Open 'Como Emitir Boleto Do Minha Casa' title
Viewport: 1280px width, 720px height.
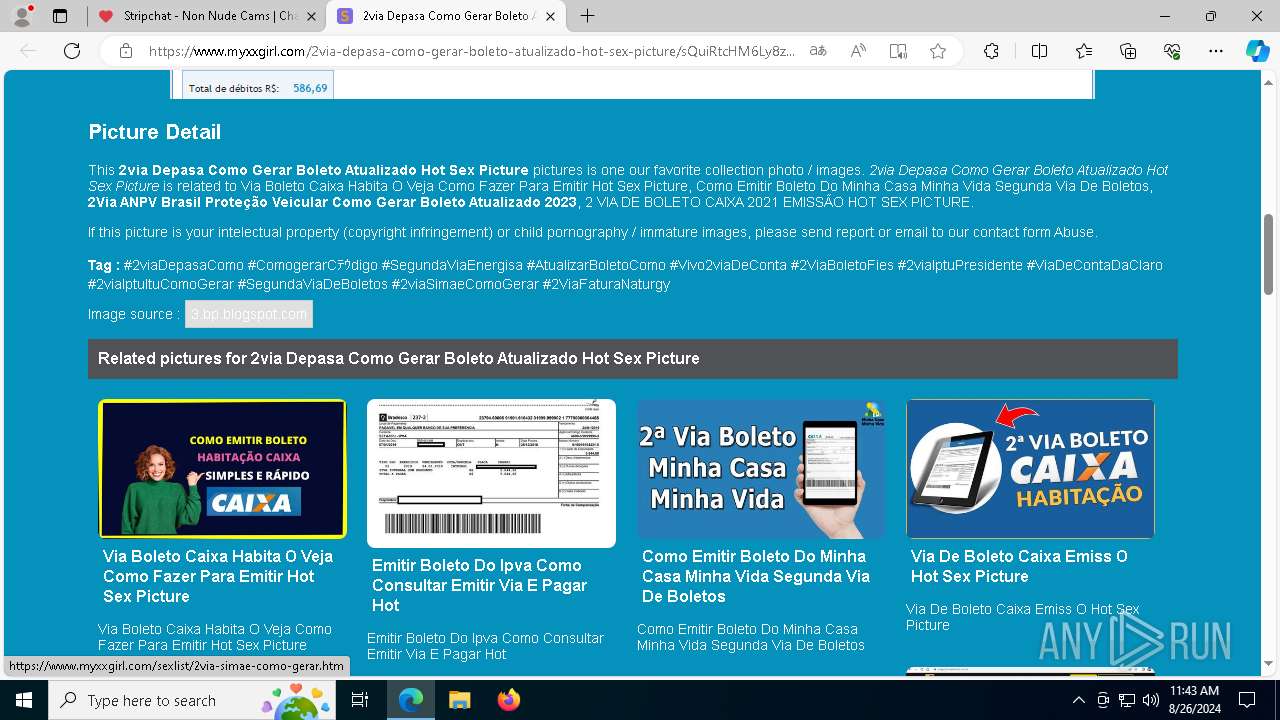click(756, 576)
